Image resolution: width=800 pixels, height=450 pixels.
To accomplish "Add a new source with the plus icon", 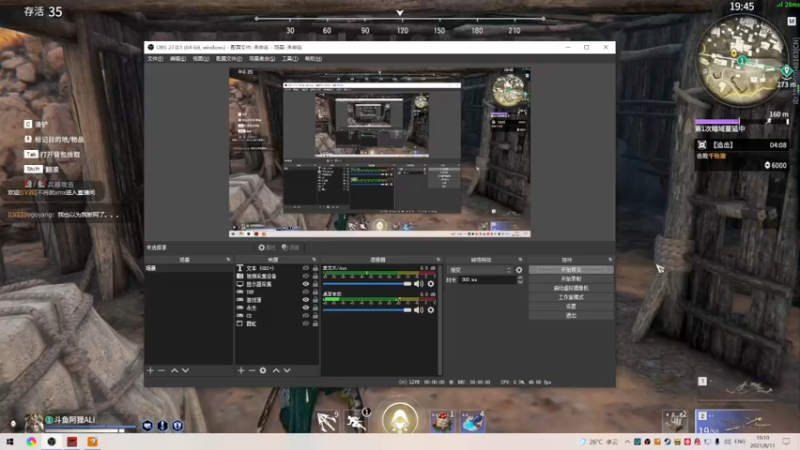I will point(241,370).
